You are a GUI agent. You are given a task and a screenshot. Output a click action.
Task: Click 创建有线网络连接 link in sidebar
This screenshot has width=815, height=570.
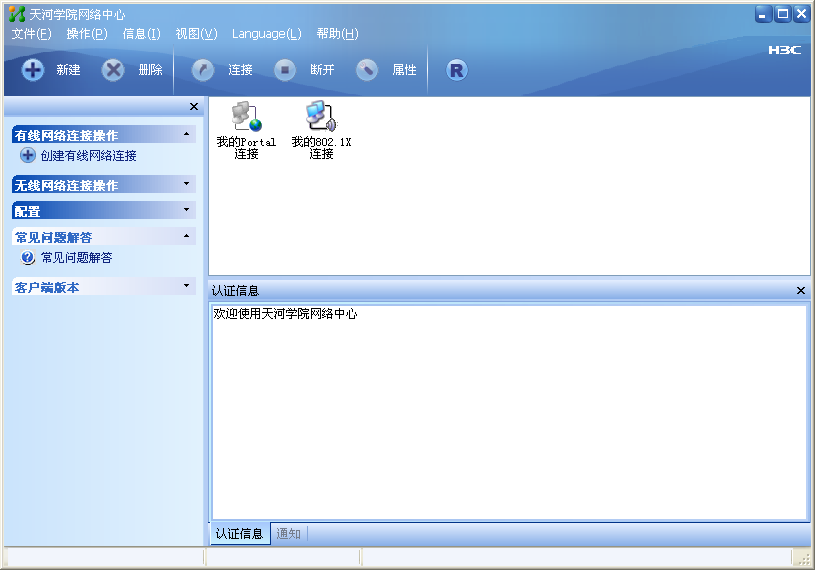click(x=88, y=156)
